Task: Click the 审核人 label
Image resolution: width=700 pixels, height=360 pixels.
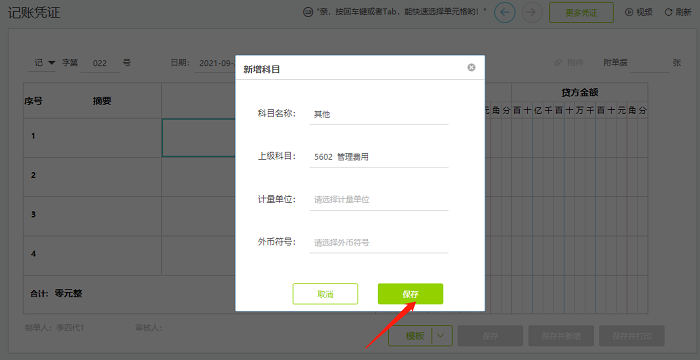Action: 149,328
